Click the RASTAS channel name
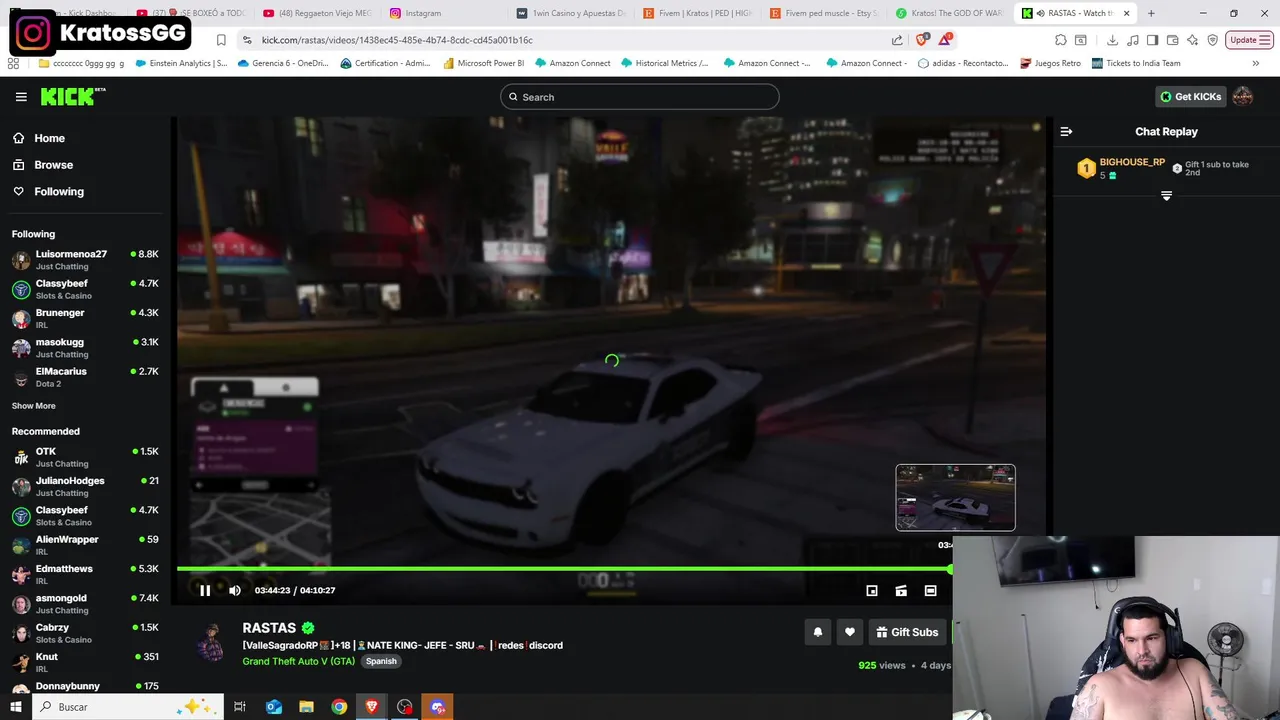Screen dimensions: 1280x720 tap(269, 628)
